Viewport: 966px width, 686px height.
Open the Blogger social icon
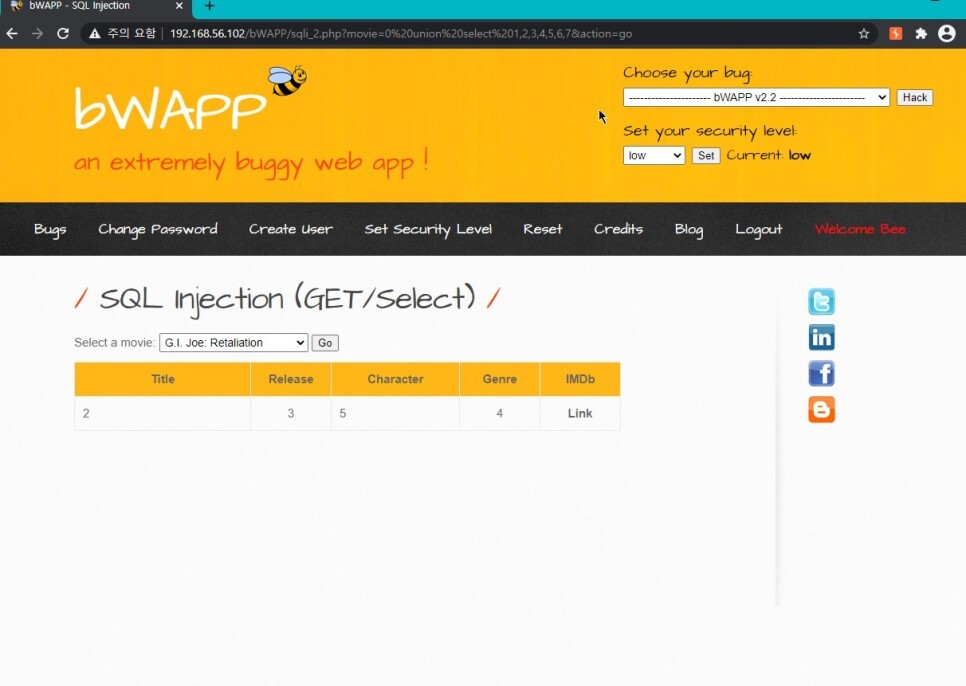(x=821, y=410)
